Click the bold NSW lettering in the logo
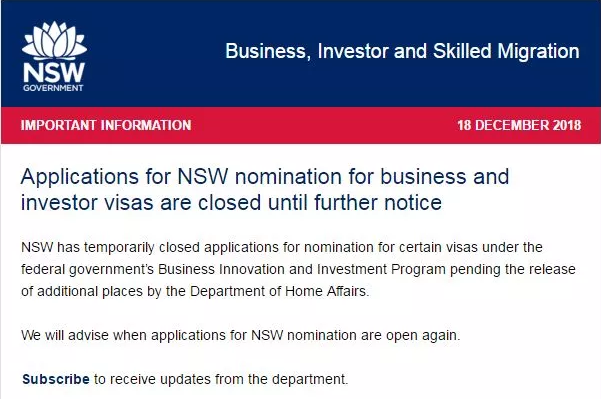The image size is (601, 399). tap(54, 72)
